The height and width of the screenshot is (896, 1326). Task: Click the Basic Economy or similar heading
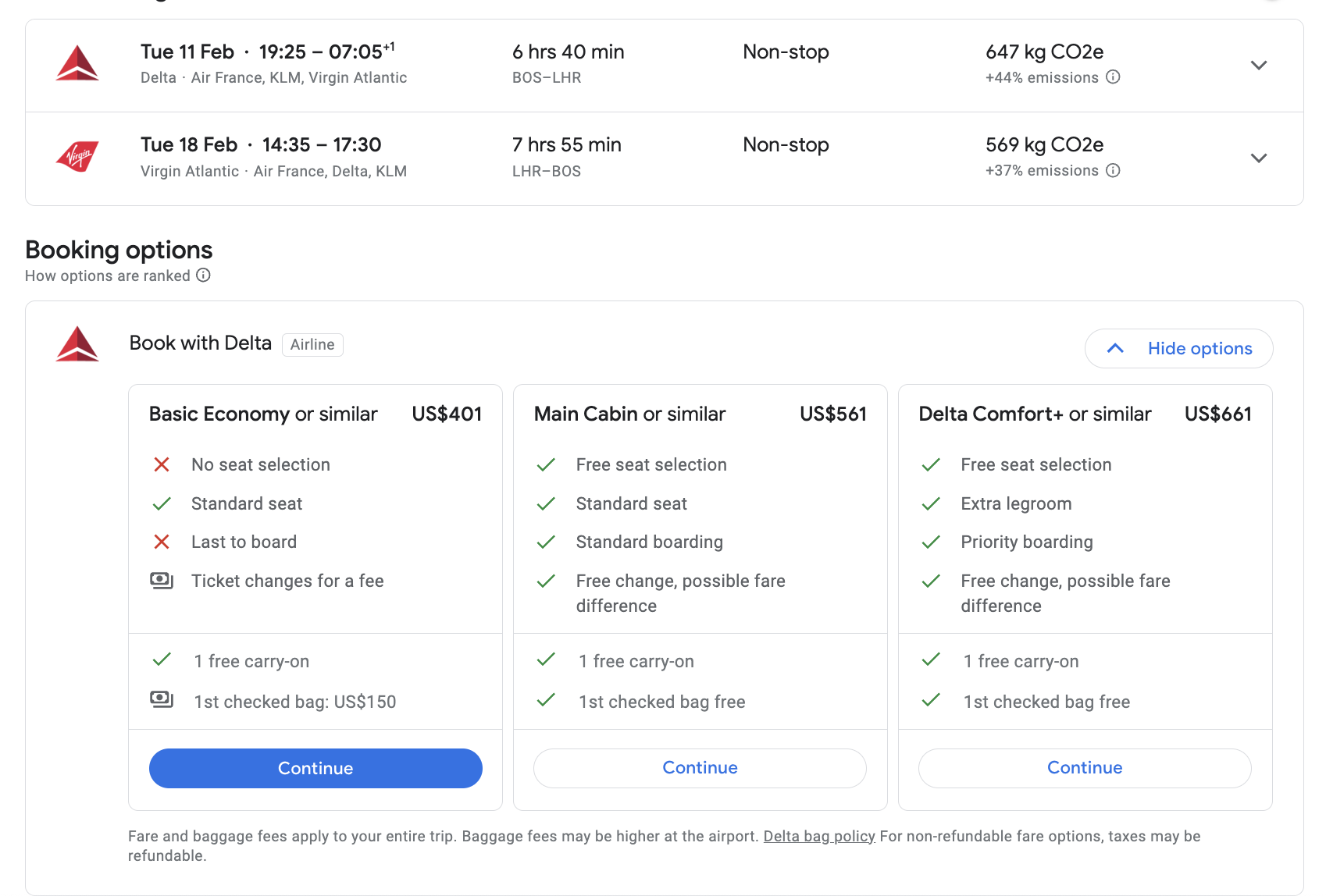click(x=263, y=414)
